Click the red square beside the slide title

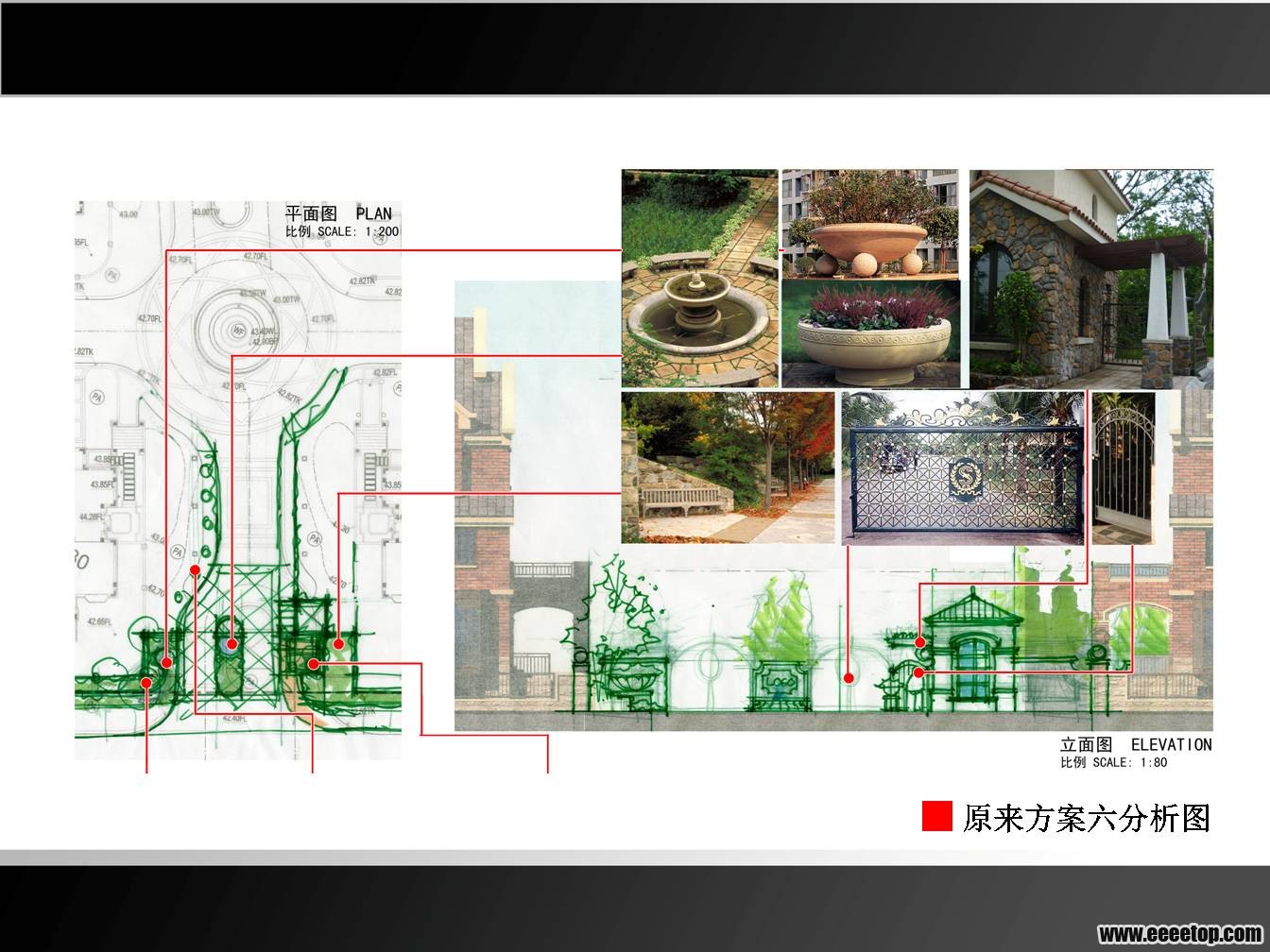[x=937, y=817]
